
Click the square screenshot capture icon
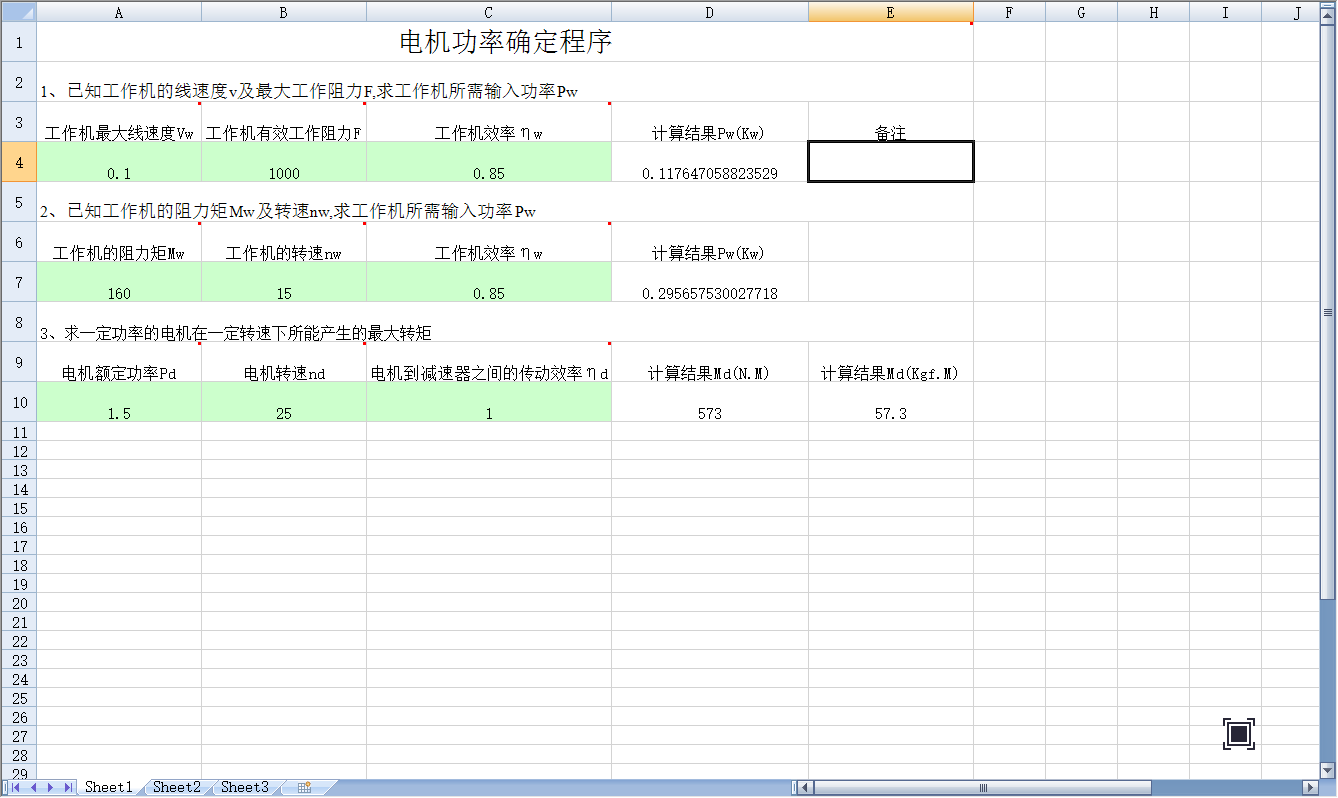1238,734
